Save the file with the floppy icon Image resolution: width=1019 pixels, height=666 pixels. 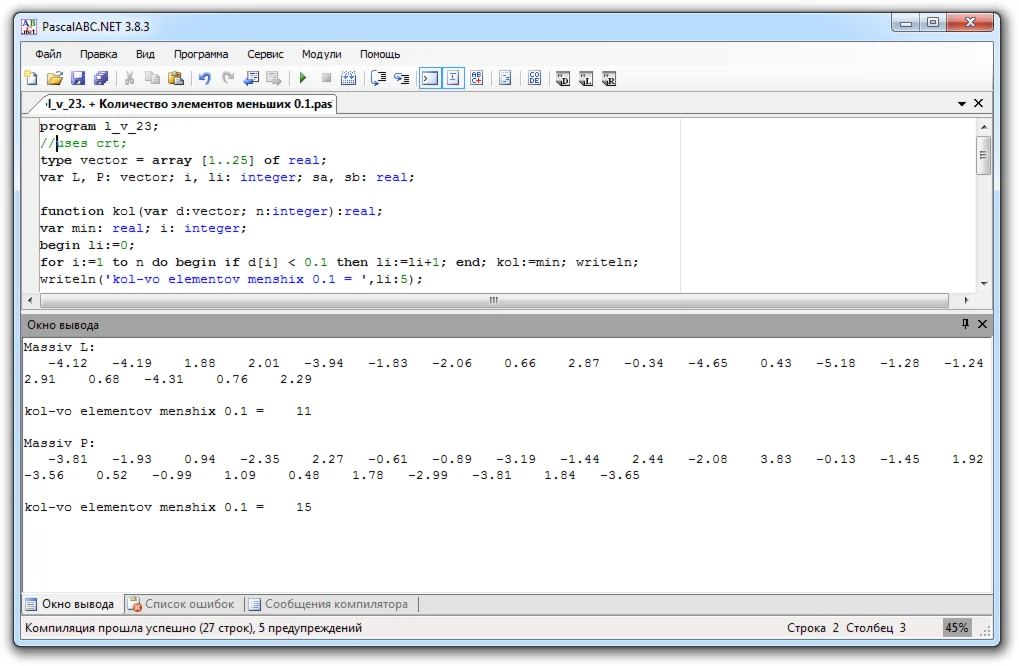point(77,78)
